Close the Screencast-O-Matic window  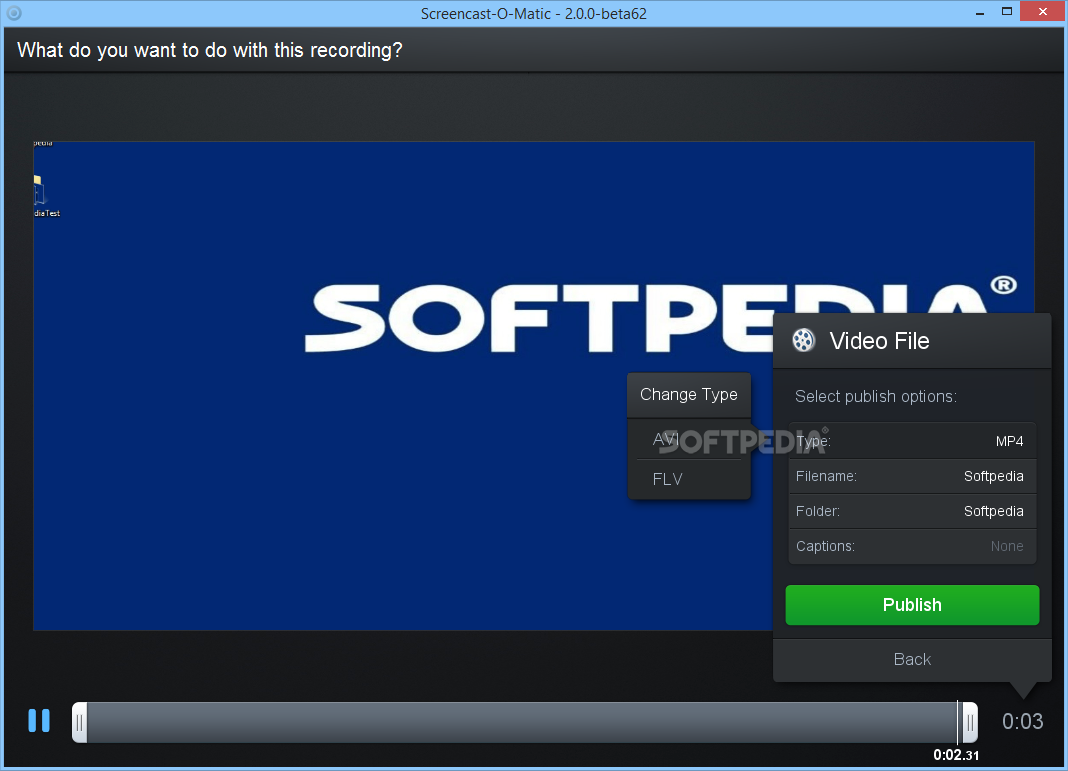1043,12
